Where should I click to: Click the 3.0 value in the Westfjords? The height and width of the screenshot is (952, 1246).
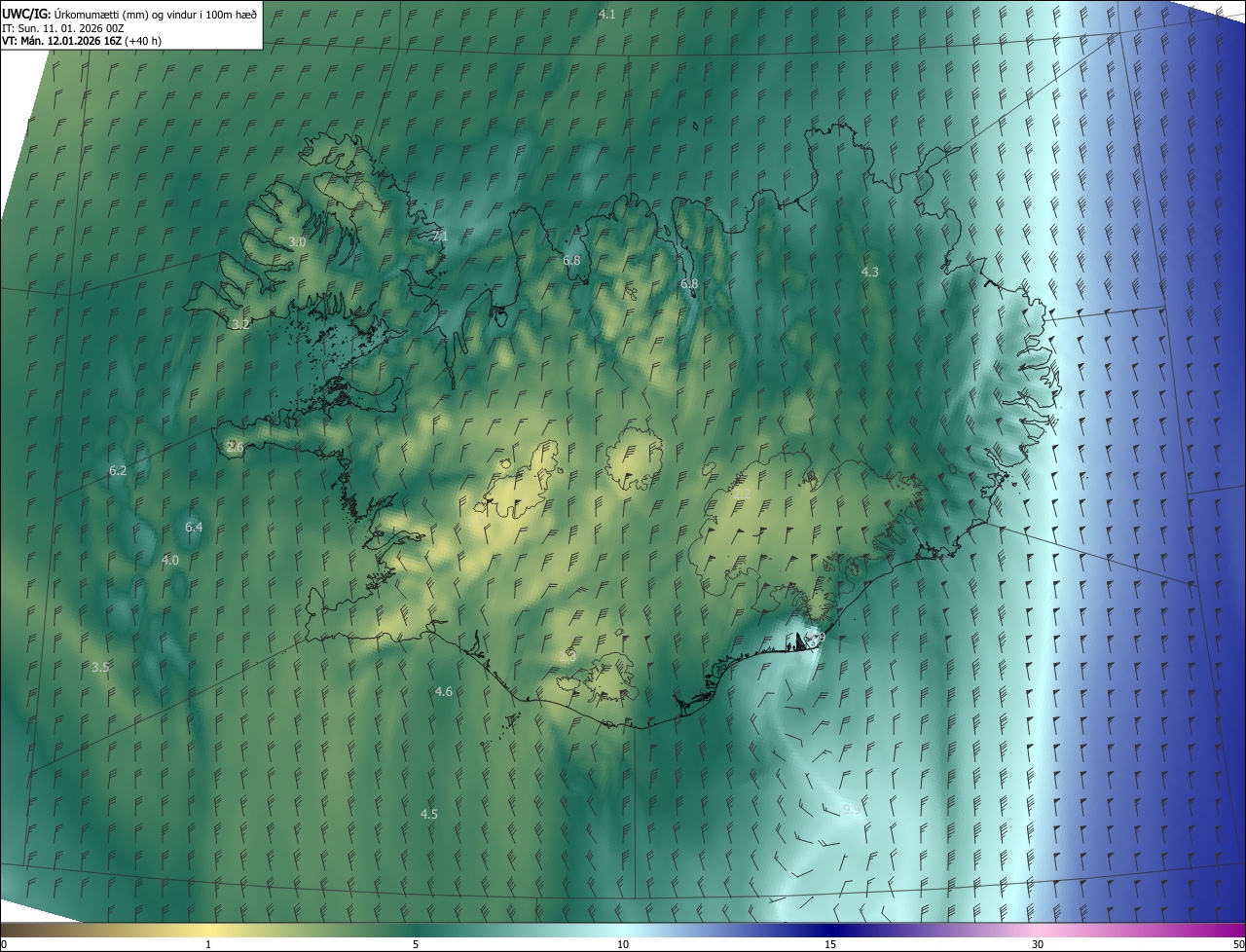tap(297, 241)
